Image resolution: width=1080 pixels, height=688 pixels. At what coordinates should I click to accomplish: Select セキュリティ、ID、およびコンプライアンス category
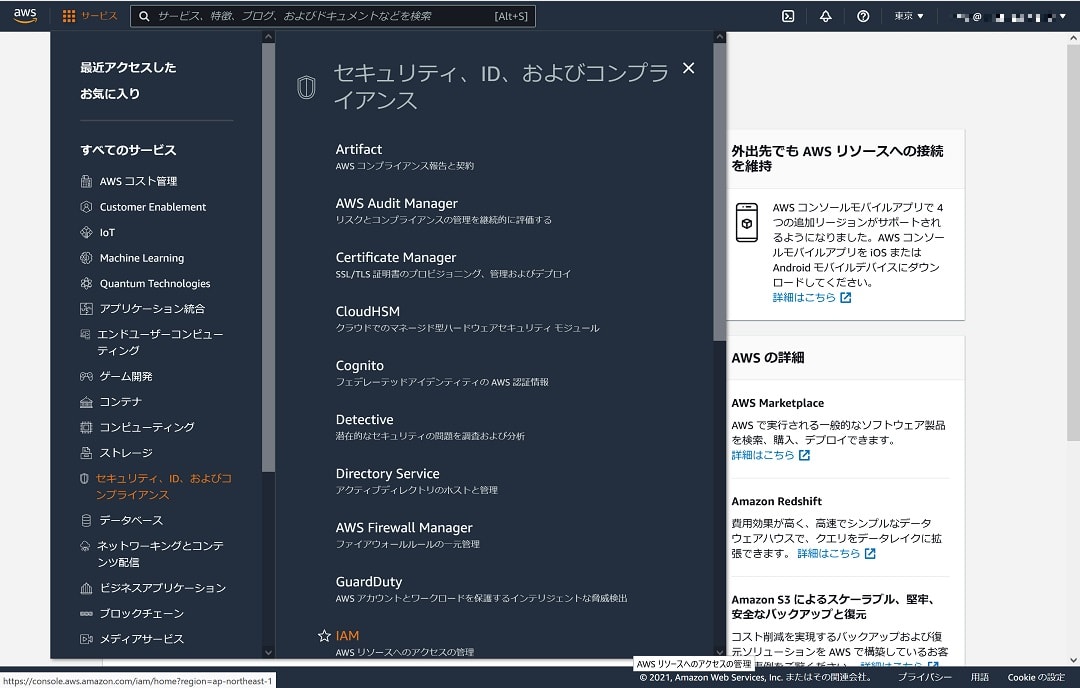tap(164, 486)
